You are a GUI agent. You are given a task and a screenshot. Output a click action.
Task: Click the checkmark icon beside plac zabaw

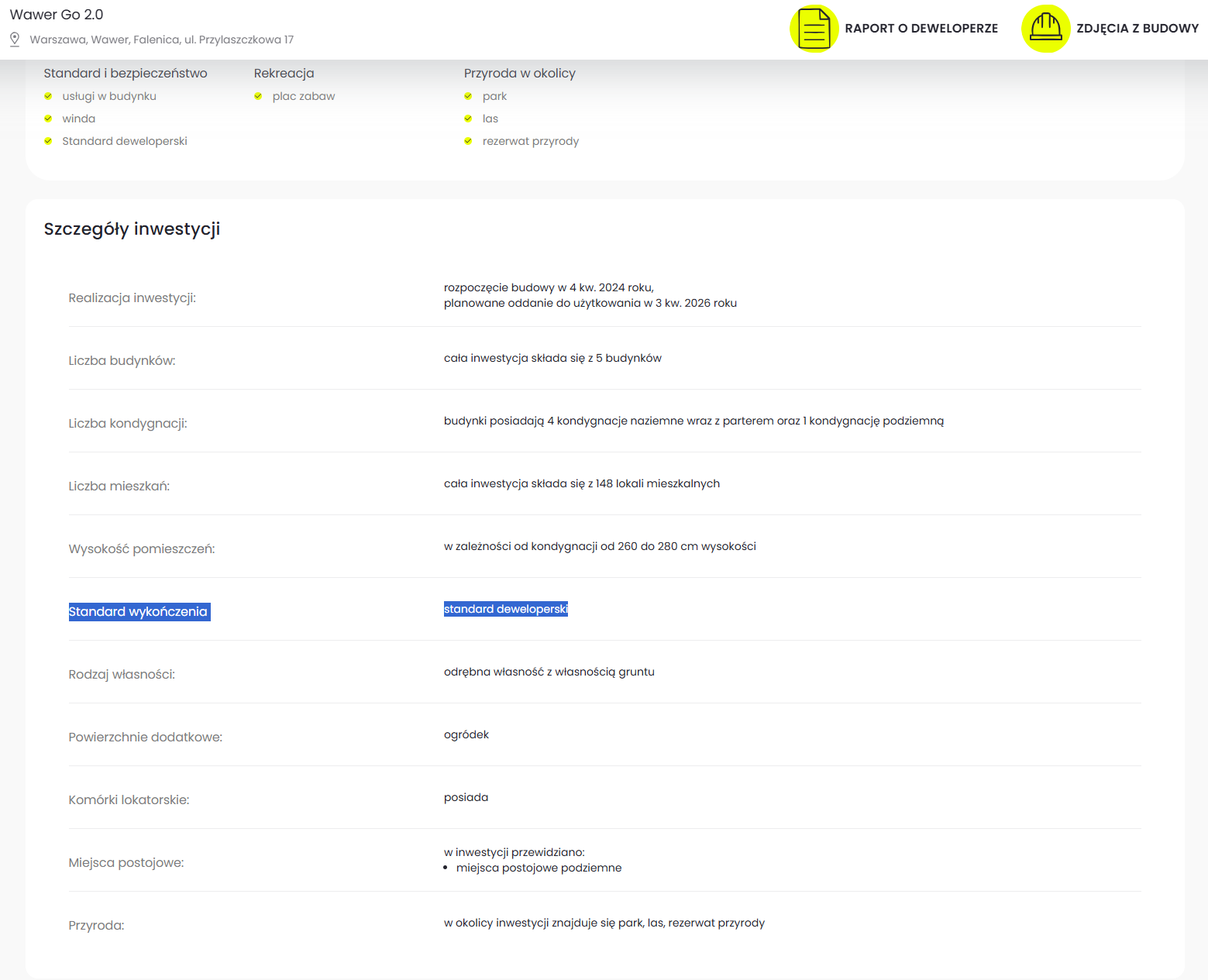click(x=258, y=96)
